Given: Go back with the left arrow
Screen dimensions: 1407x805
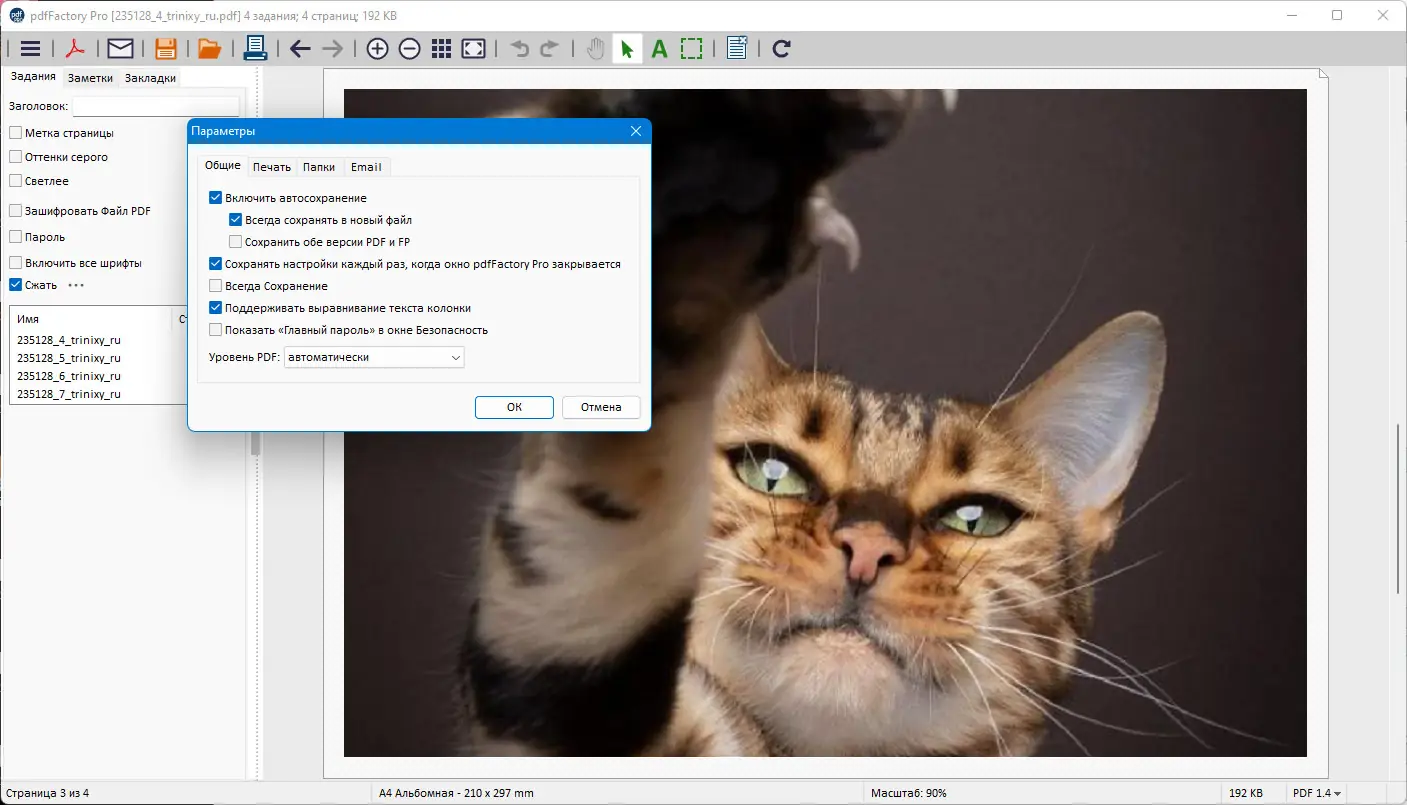Looking at the screenshot, I should pyautogui.click(x=300, y=48).
